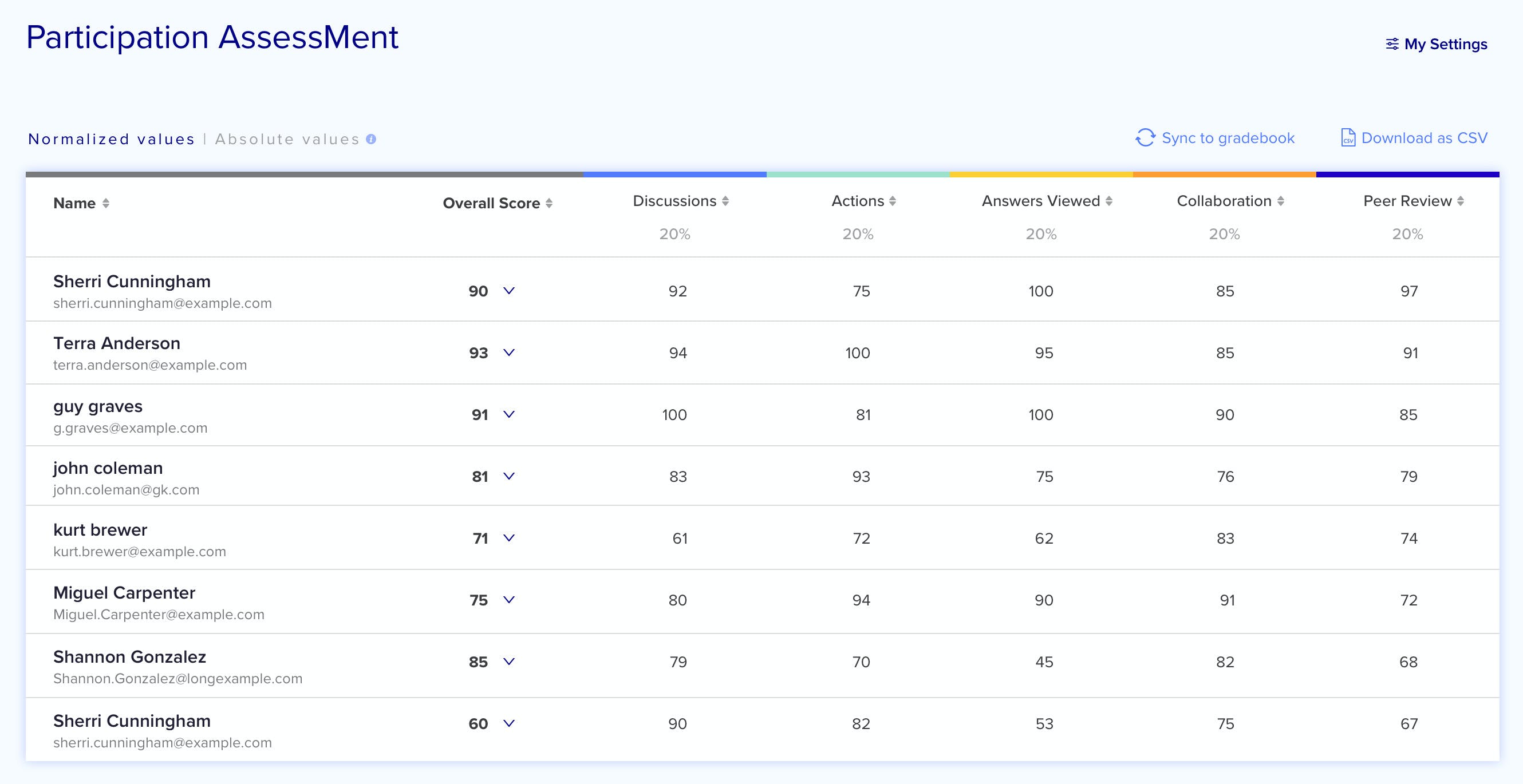Expand kurt brewer's overall score chevron
Image resolution: width=1523 pixels, height=784 pixels.
pos(508,537)
